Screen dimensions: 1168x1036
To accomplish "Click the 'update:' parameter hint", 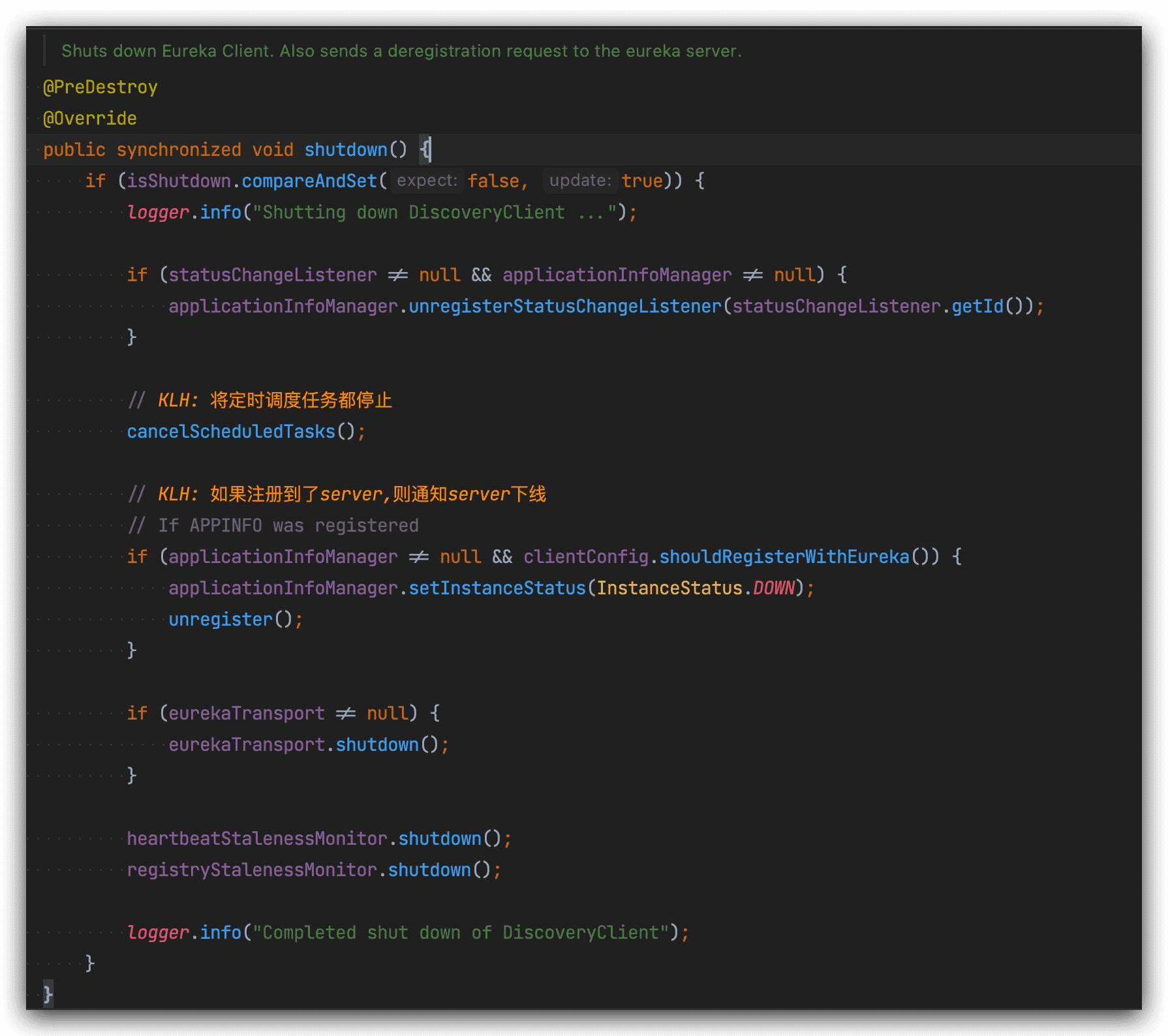I will [580, 181].
